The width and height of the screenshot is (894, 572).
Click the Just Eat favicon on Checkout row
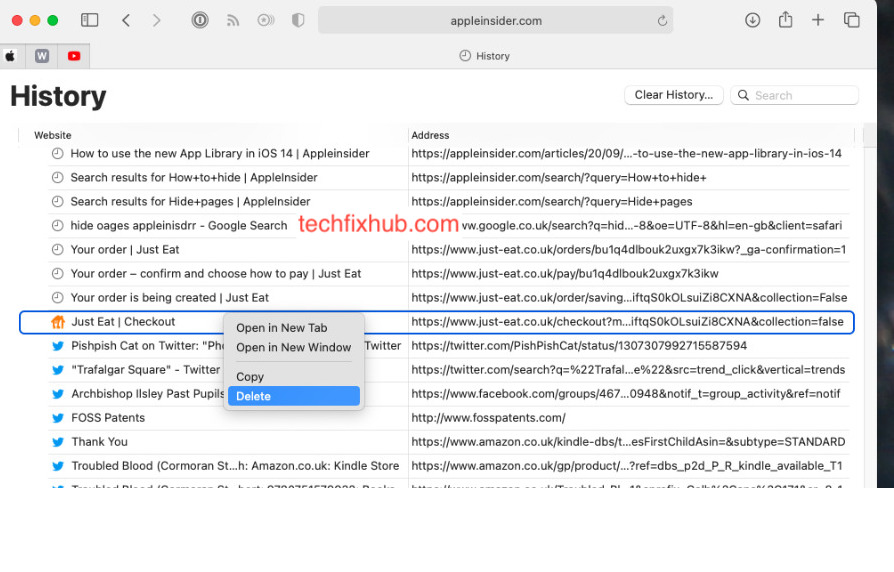coord(58,322)
